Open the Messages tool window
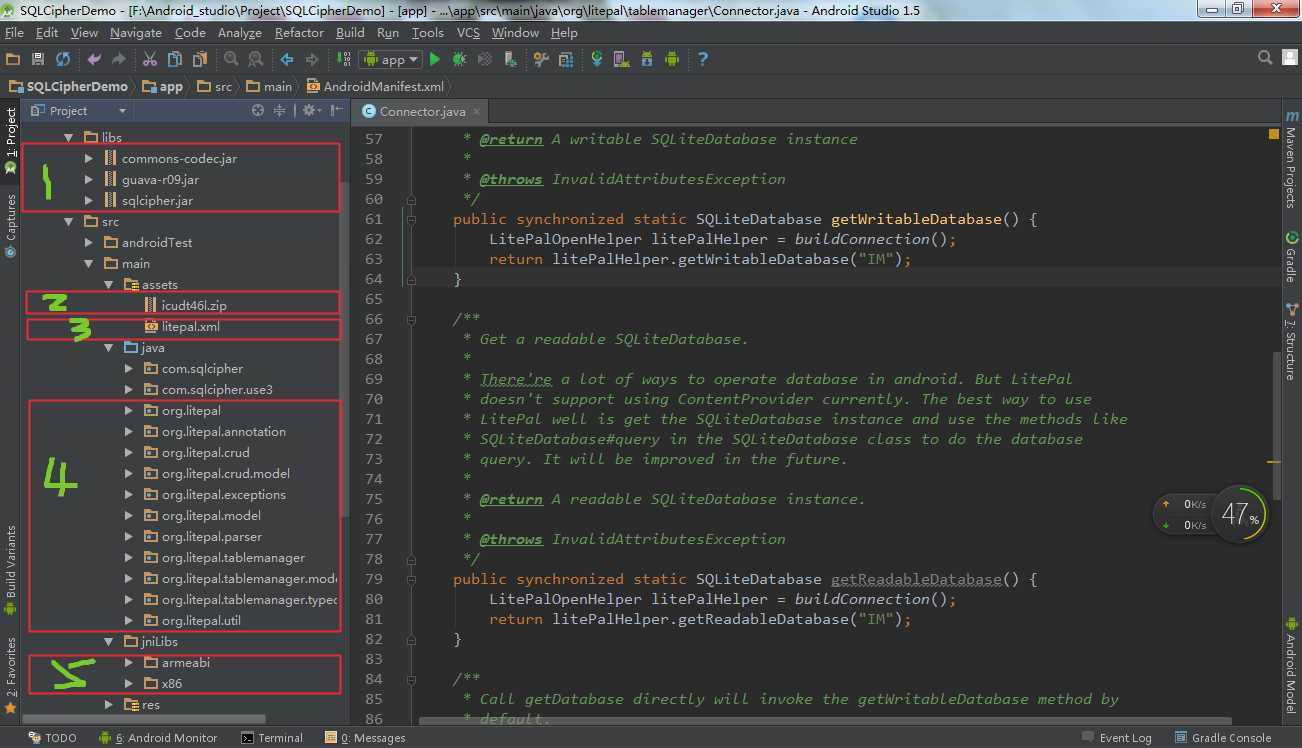1302x748 pixels. coord(366,738)
